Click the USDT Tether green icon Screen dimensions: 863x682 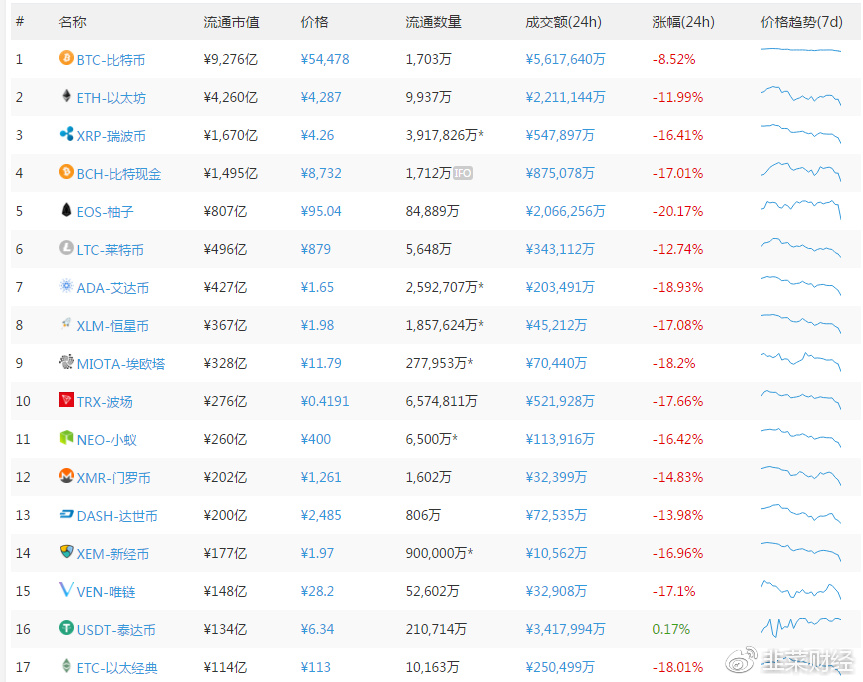tap(66, 628)
